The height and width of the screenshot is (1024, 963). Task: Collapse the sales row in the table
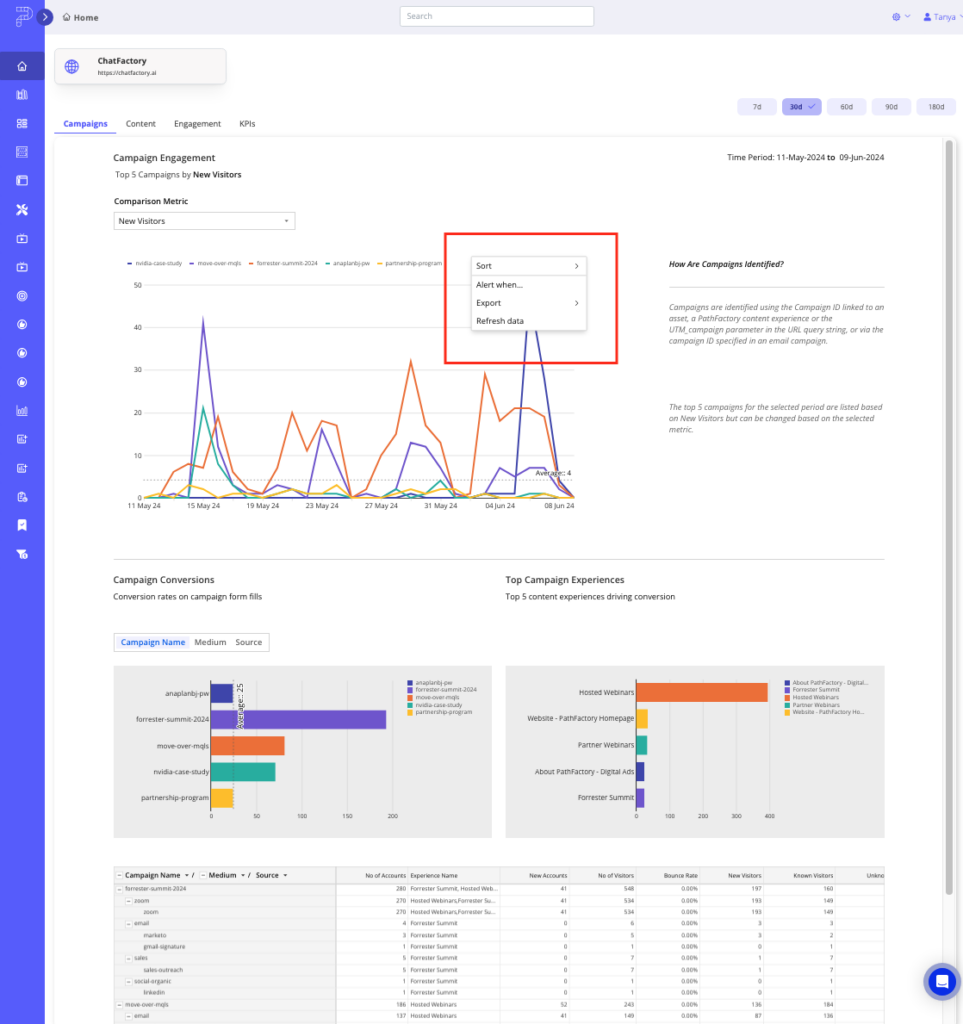click(129, 958)
